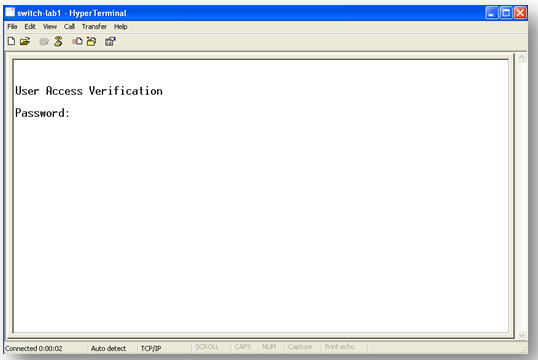Click the SCROLL status indicator

207,347
